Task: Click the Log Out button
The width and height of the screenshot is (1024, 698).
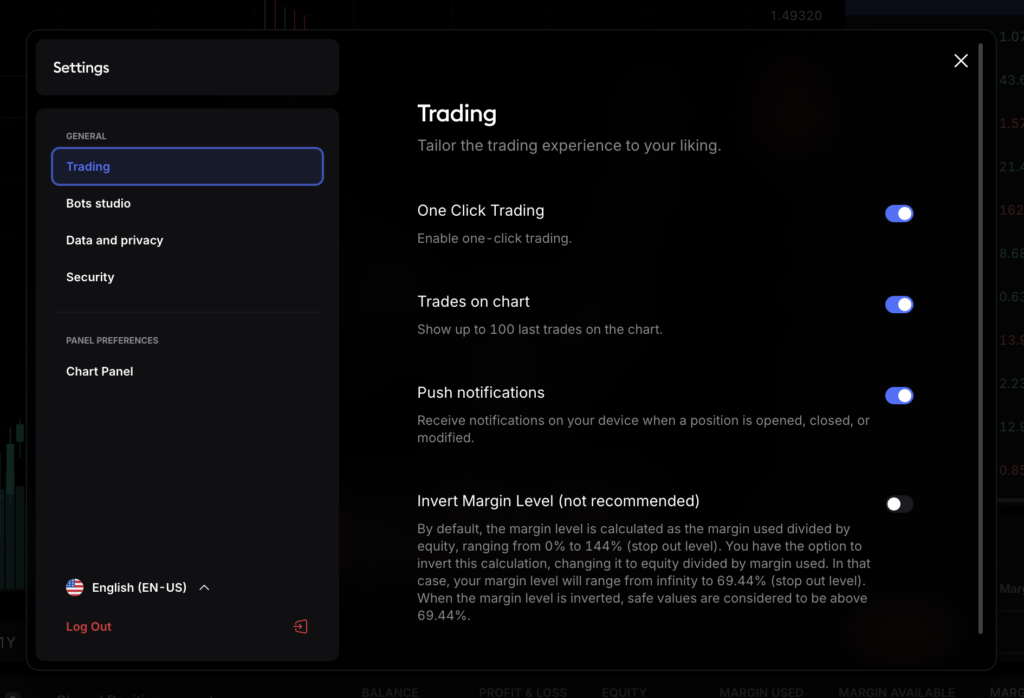Action: pyautogui.click(x=88, y=626)
